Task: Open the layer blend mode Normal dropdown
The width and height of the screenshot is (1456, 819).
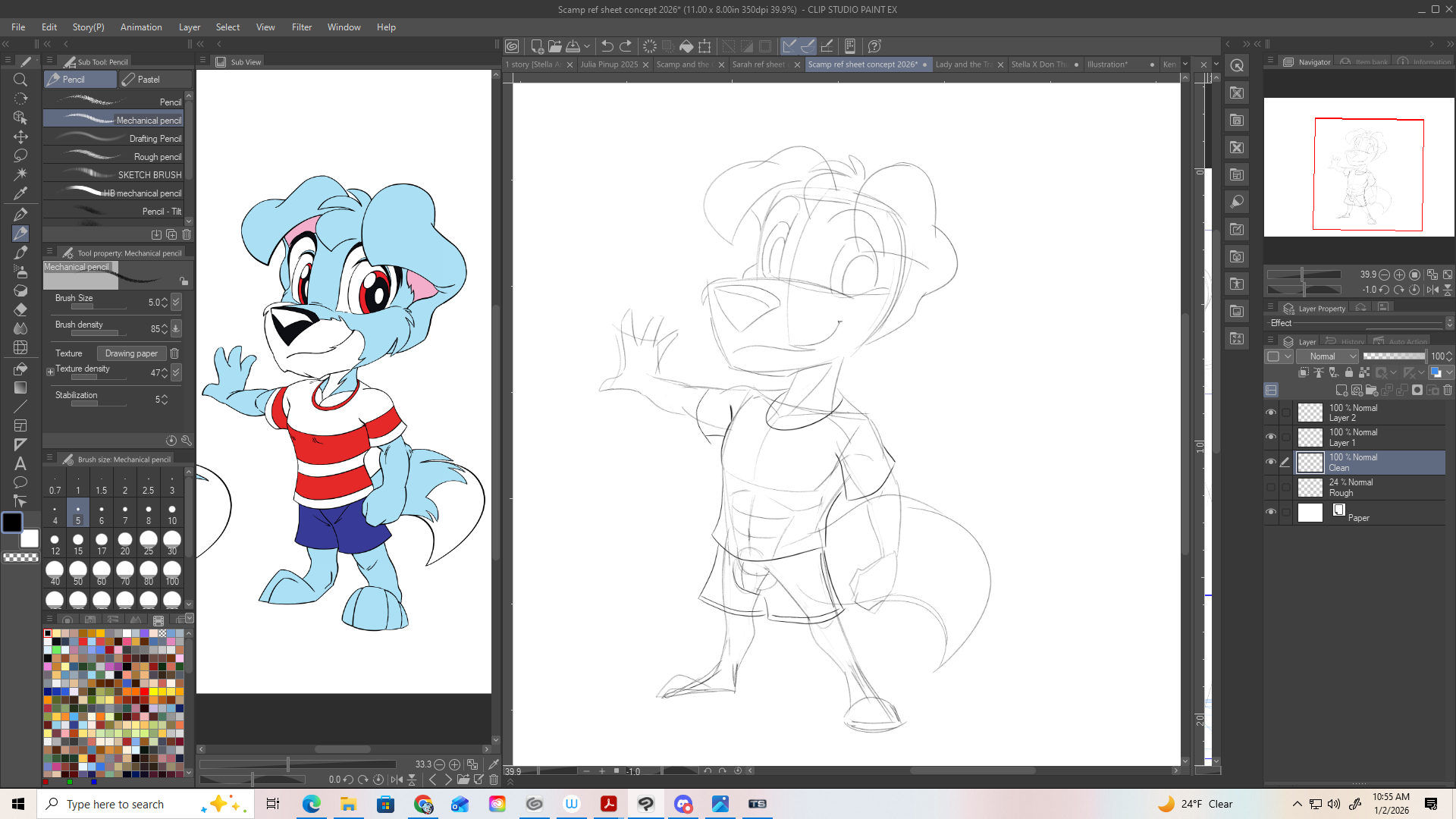Action: click(x=1327, y=356)
